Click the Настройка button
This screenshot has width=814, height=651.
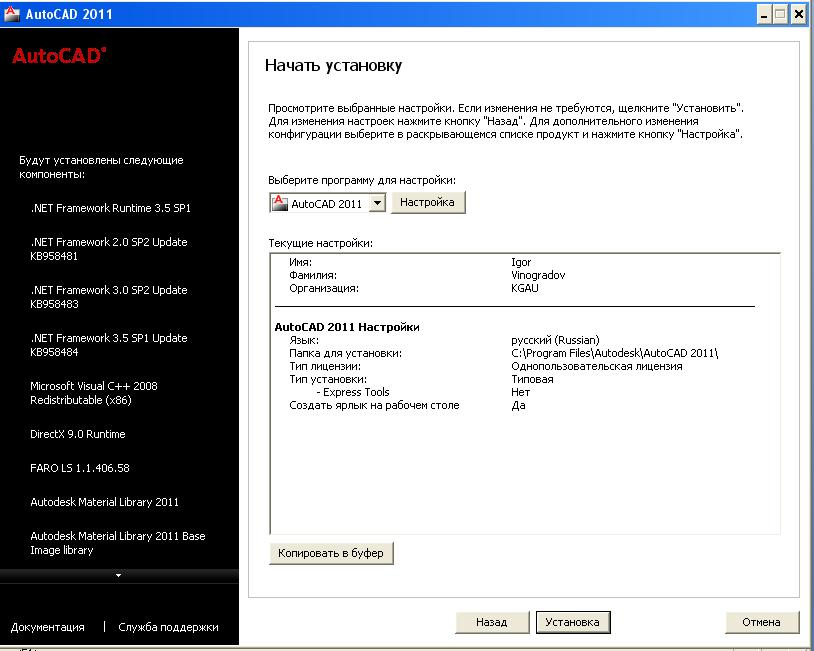pos(428,202)
